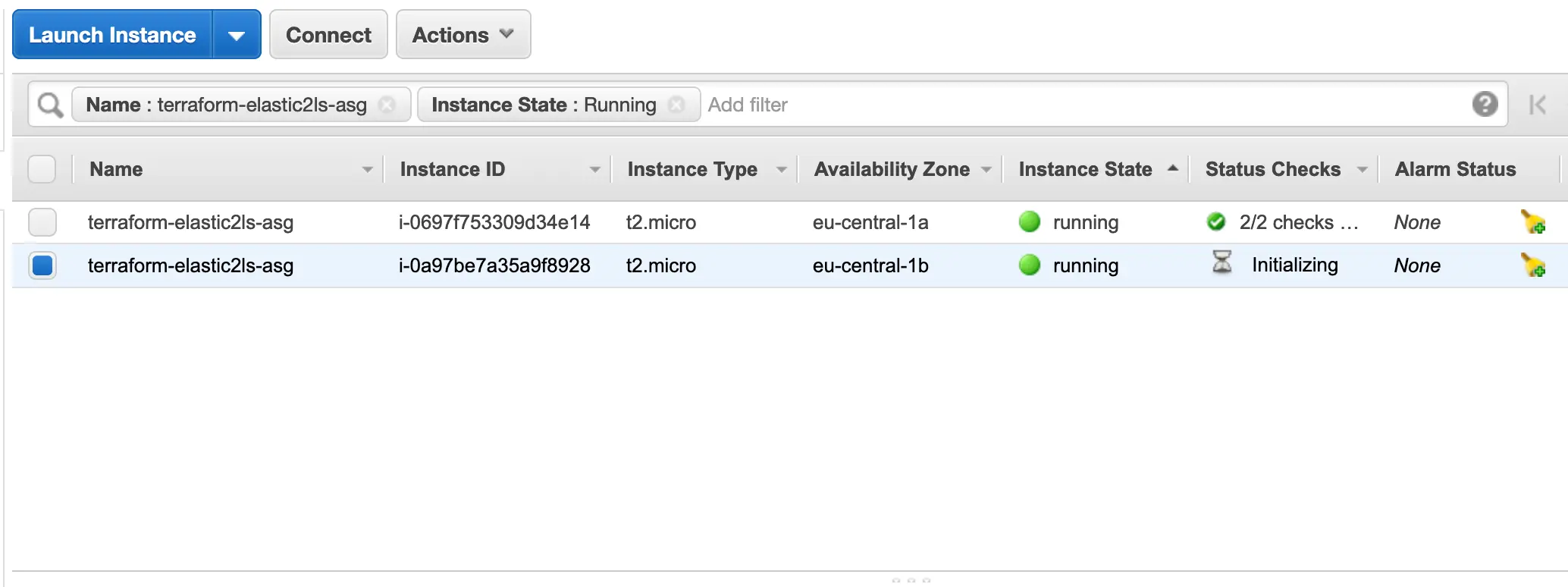Image resolution: width=1568 pixels, height=587 pixels.
Task: Click running state text in eu-central-1a row
Action: click(1086, 222)
